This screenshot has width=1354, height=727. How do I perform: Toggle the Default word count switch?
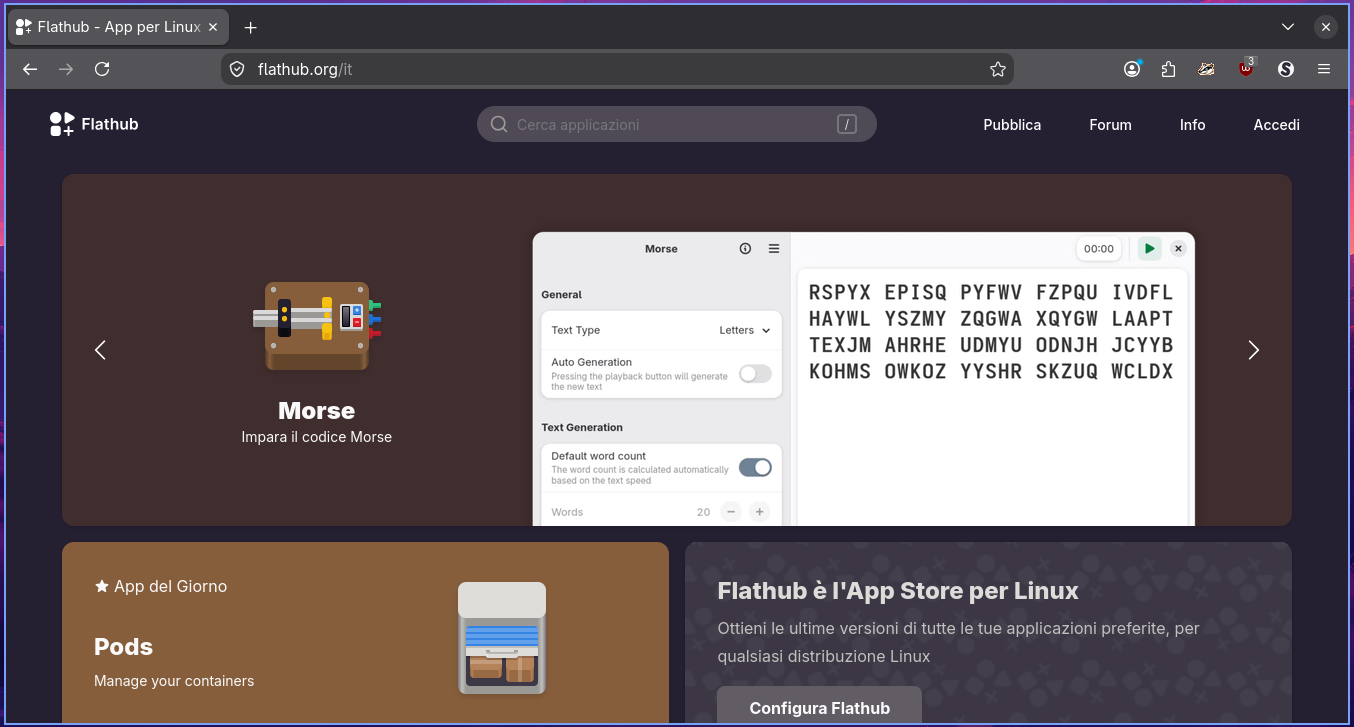(x=755, y=467)
